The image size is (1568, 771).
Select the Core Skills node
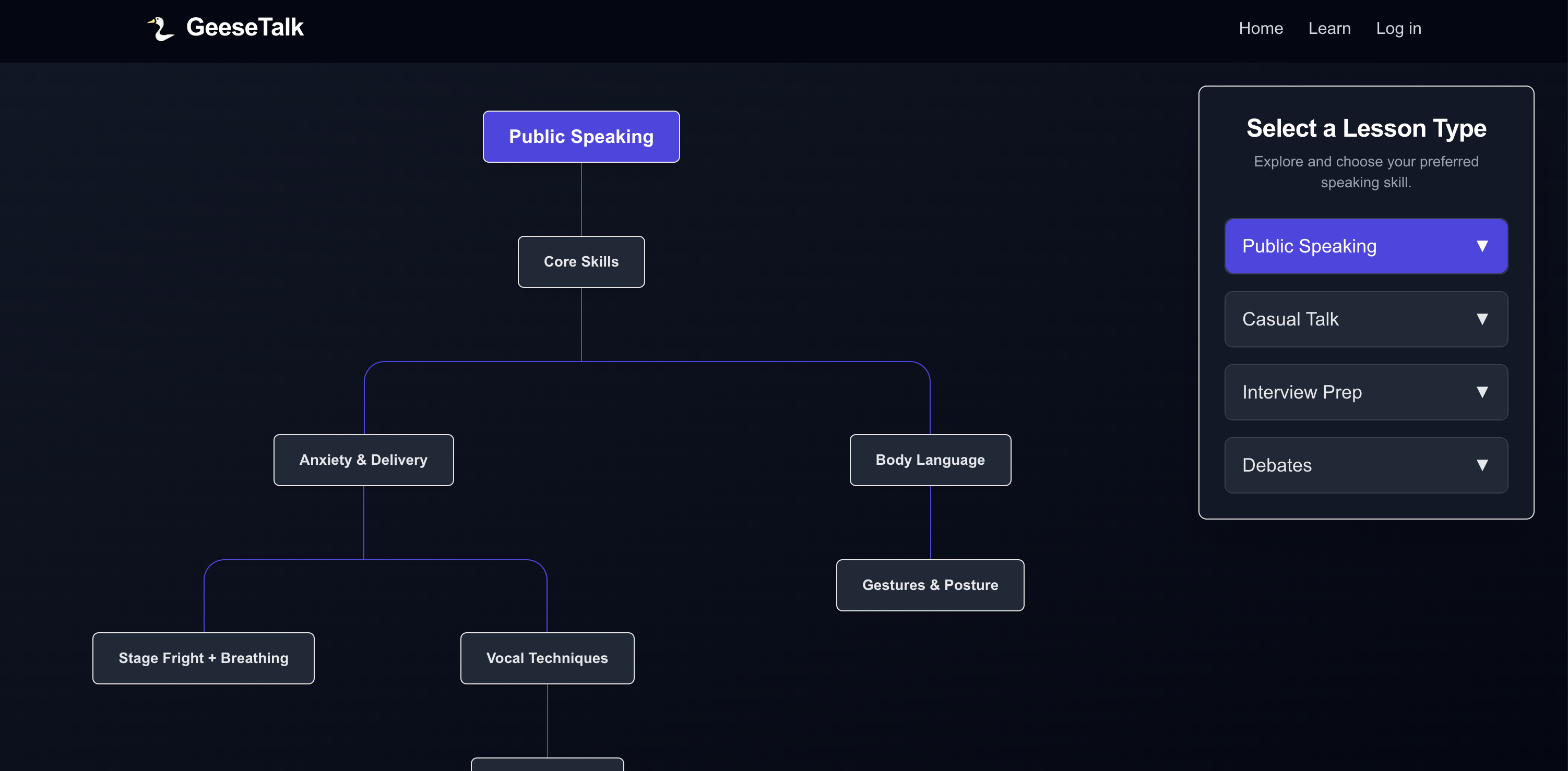point(581,262)
